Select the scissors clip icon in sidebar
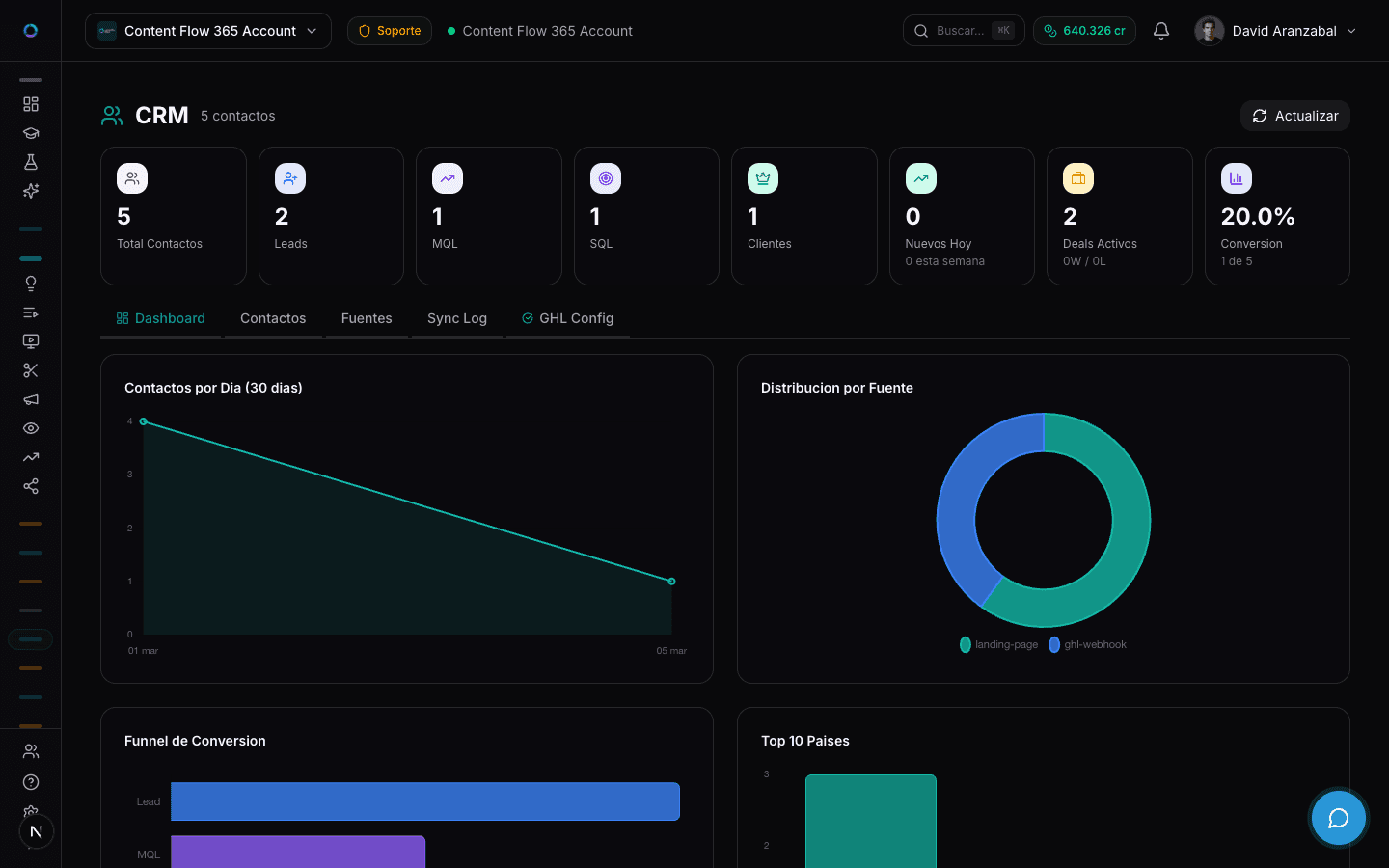This screenshot has height=868, width=1389. [x=31, y=370]
